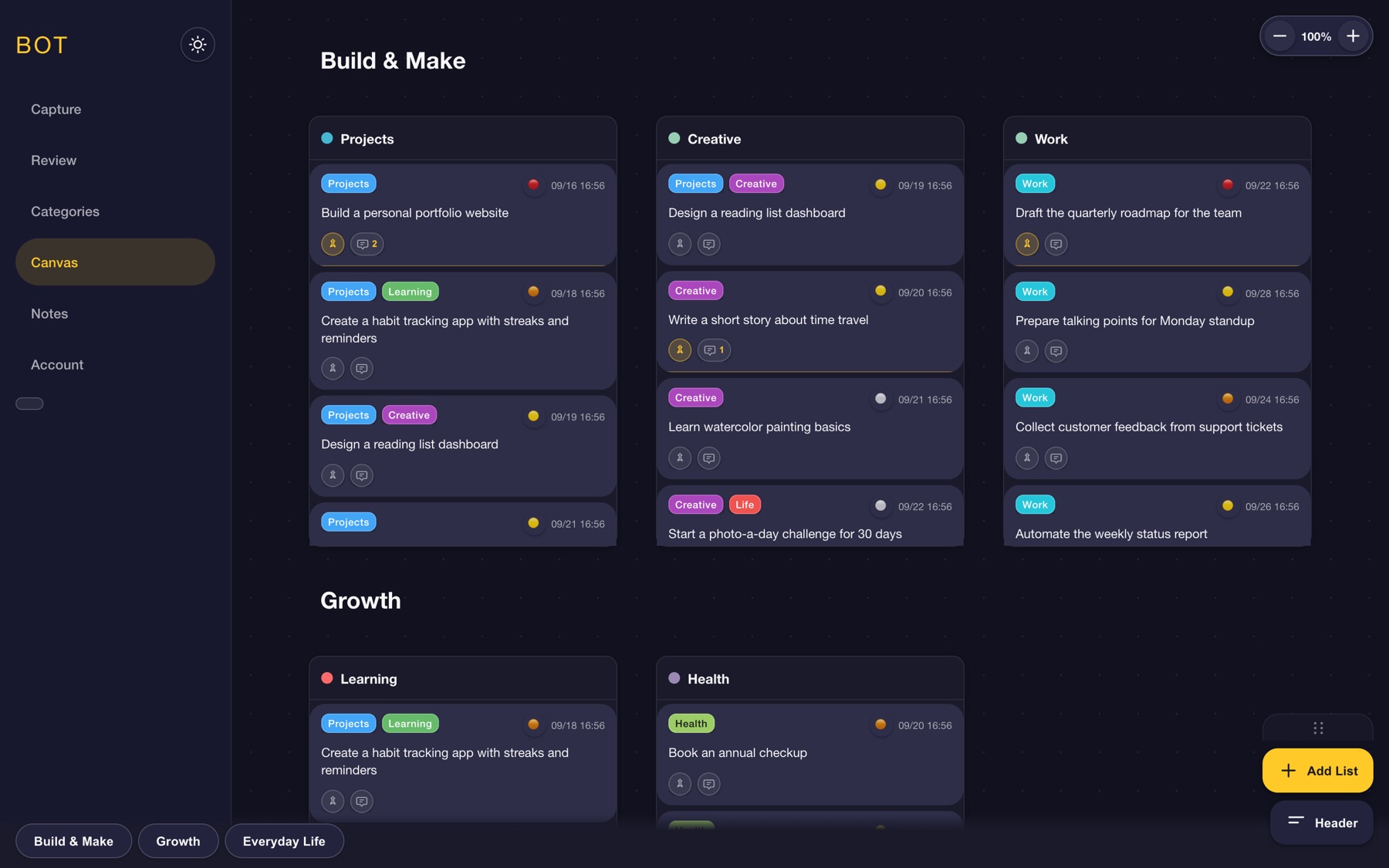Pin the 'Book an annual checkup' card
Image resolution: width=1389 pixels, height=868 pixels.
[680, 784]
